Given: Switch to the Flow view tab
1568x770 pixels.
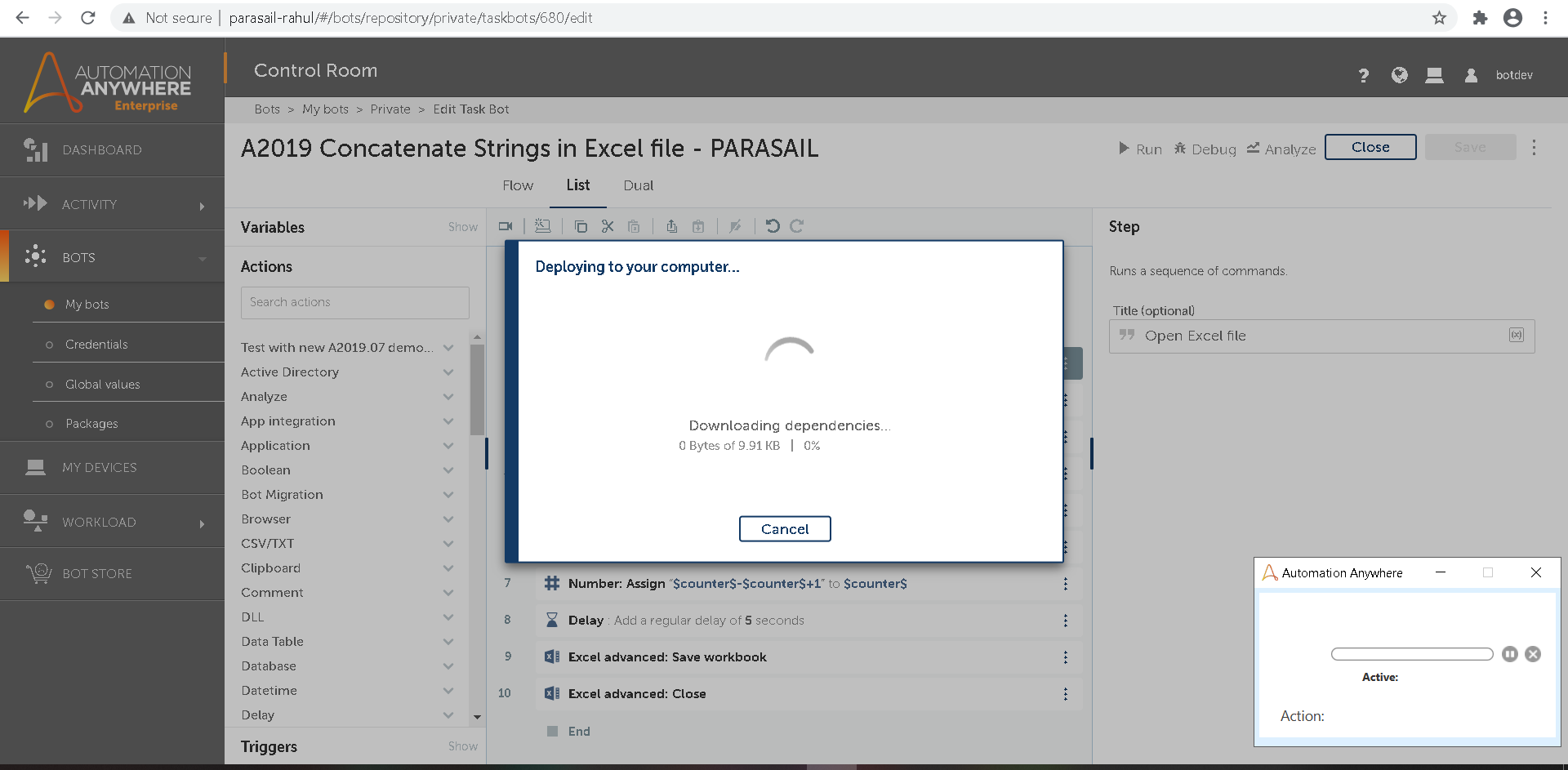Looking at the screenshot, I should [518, 185].
